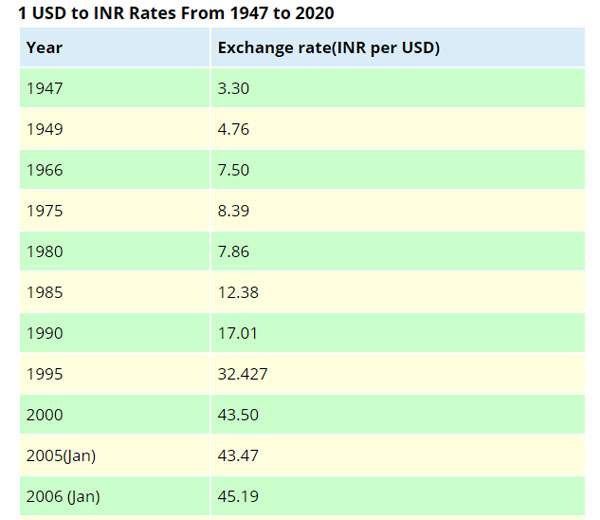Image resolution: width=600 pixels, height=520 pixels.
Task: Click the 1949 year cell
Action: (44, 129)
